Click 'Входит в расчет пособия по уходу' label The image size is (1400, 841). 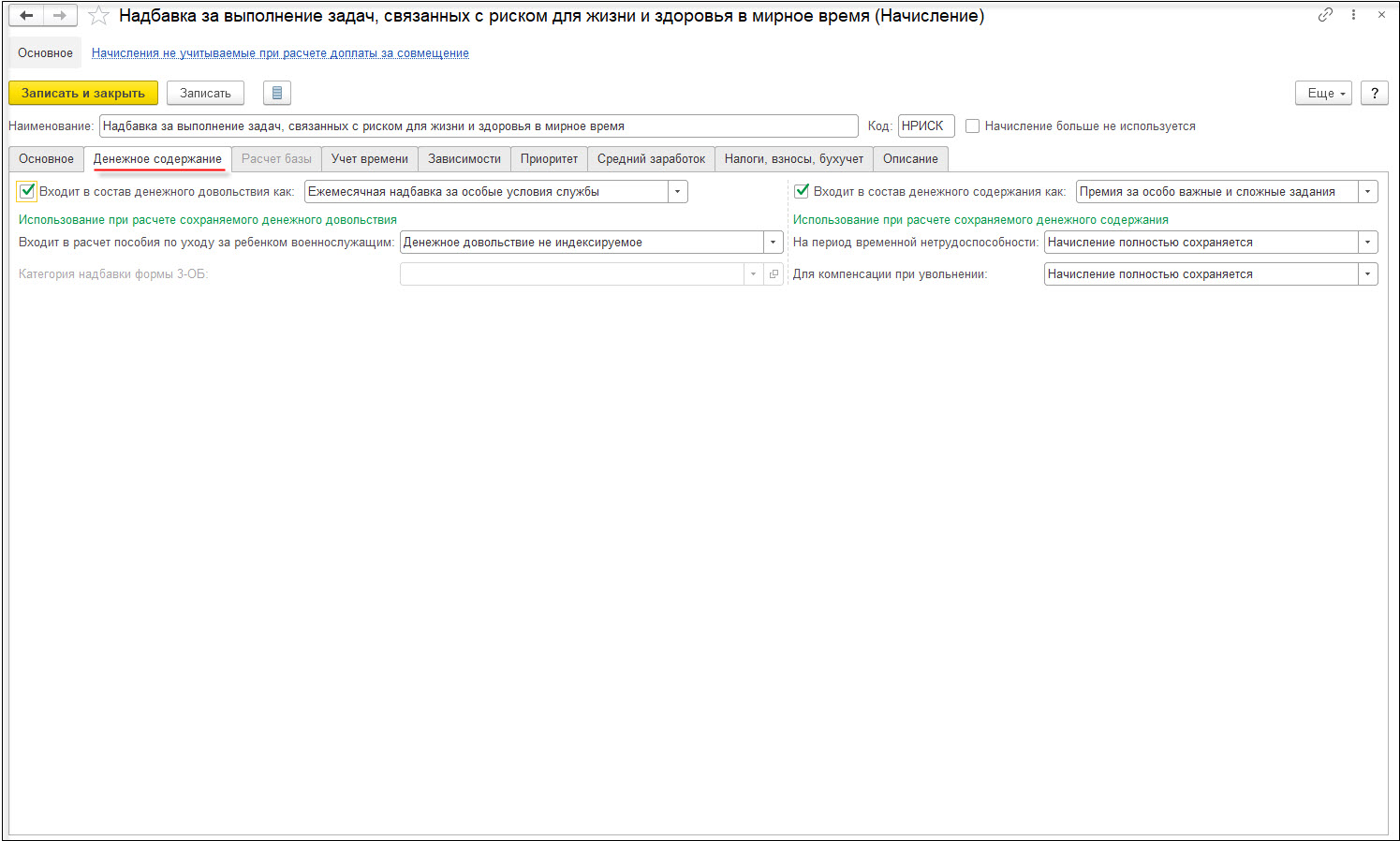(206, 243)
